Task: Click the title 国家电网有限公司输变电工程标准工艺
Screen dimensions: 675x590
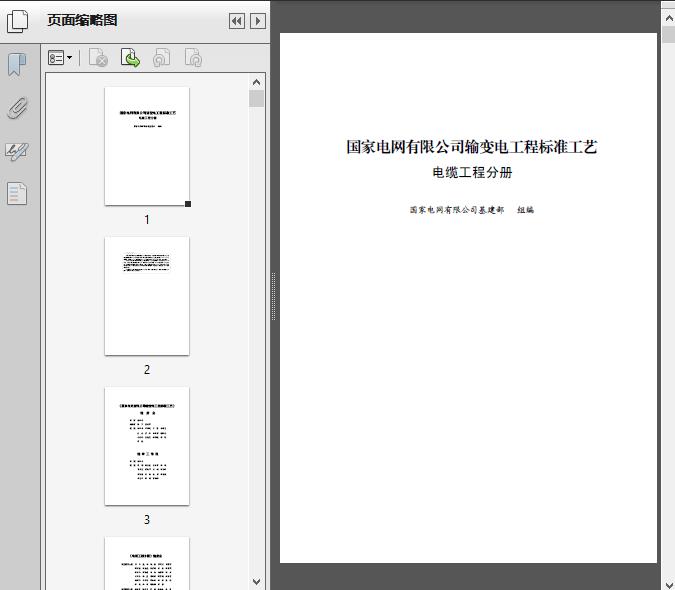Action: pyautogui.click(x=472, y=147)
